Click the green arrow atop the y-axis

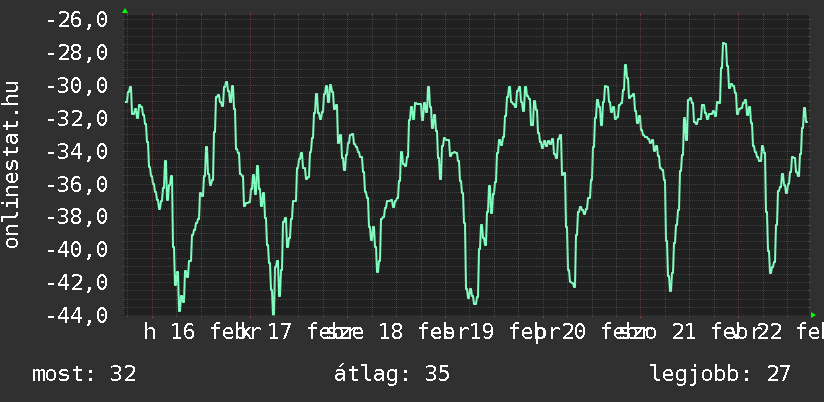click(125, 11)
